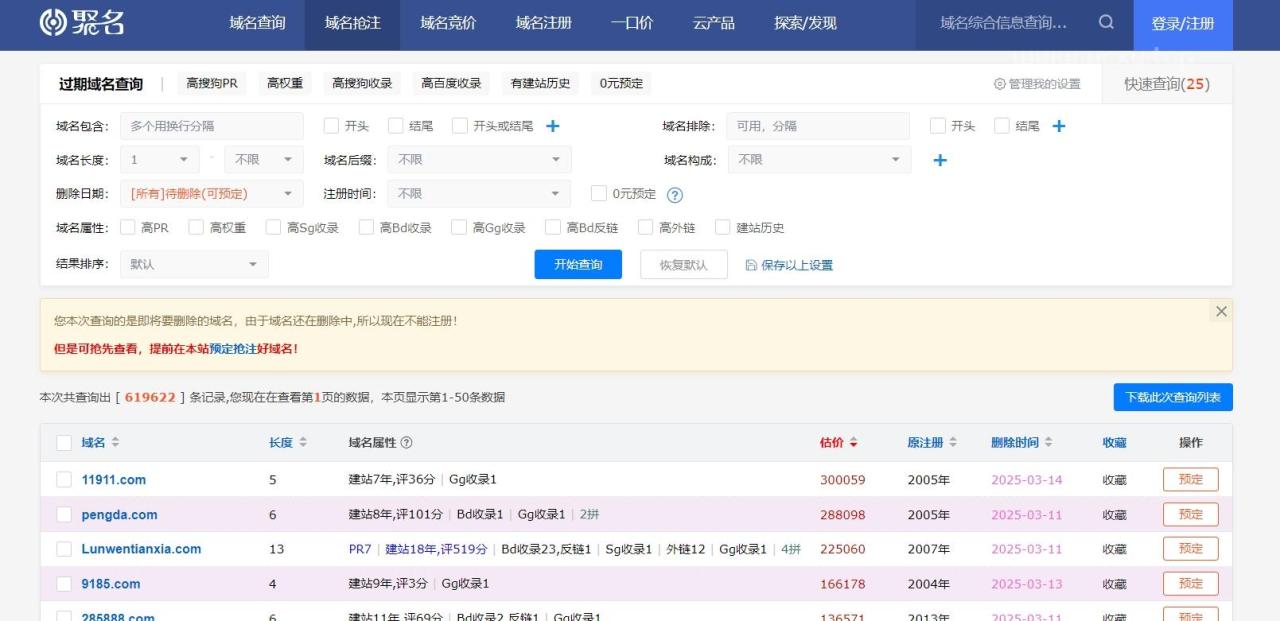The height and width of the screenshot is (621, 1280).
Task: Select the 11911.com row checkbox
Action: 64,480
